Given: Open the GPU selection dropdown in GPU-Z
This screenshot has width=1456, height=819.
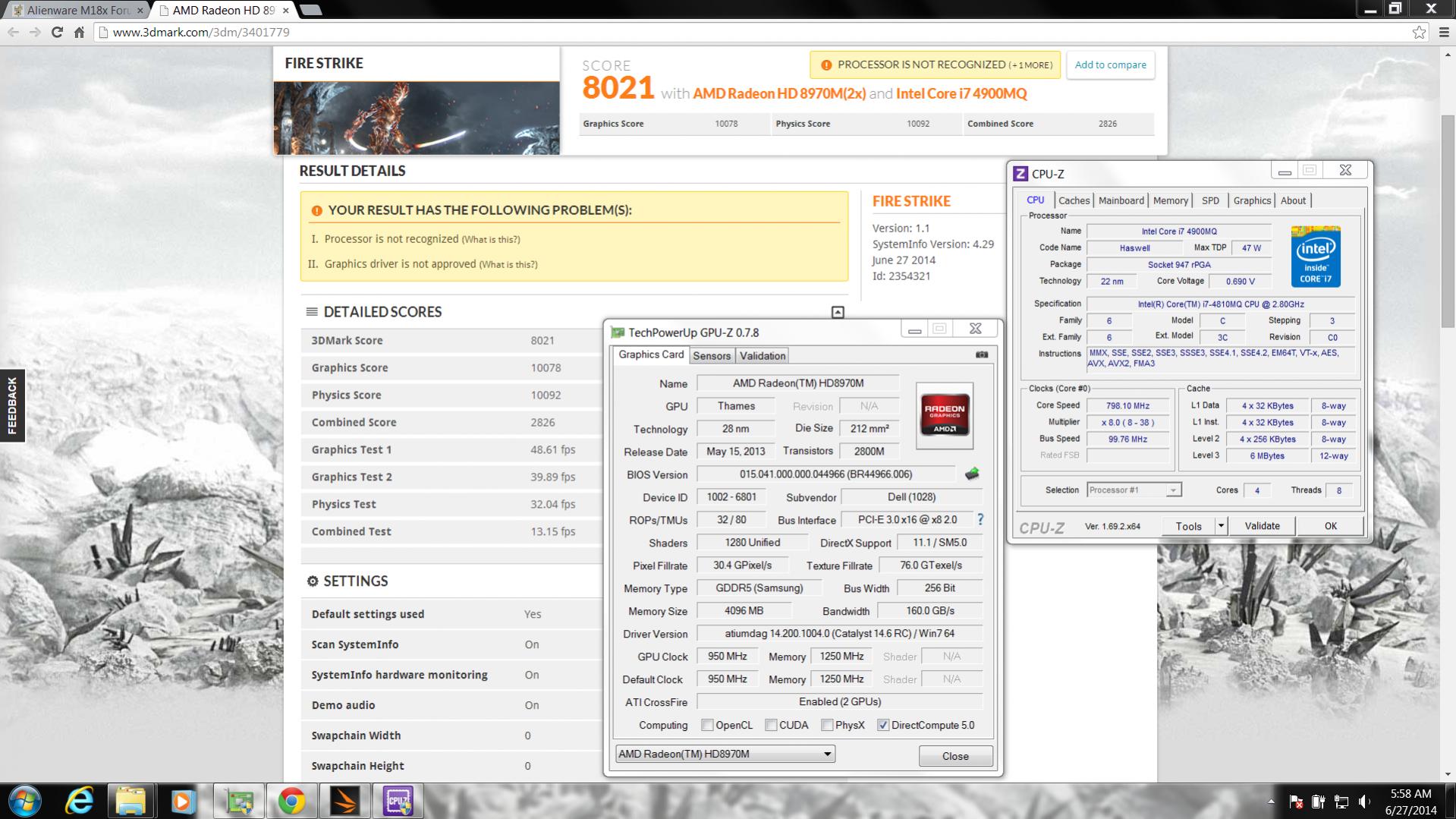Looking at the screenshot, I should 725,754.
